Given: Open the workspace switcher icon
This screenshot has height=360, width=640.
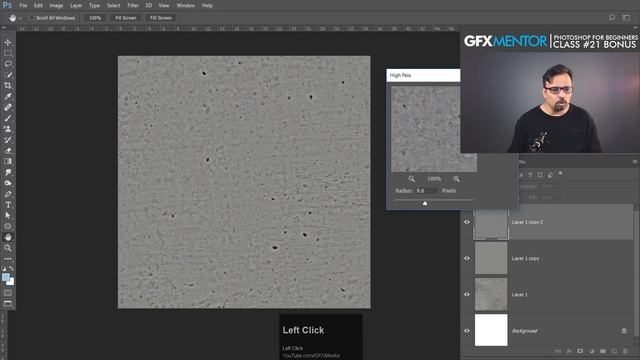Looking at the screenshot, I should (x=626, y=18).
